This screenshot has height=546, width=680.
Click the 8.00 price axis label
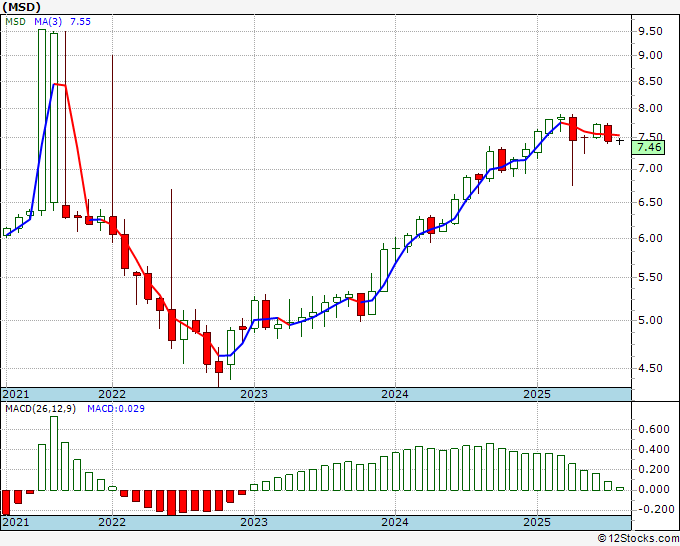[650, 108]
